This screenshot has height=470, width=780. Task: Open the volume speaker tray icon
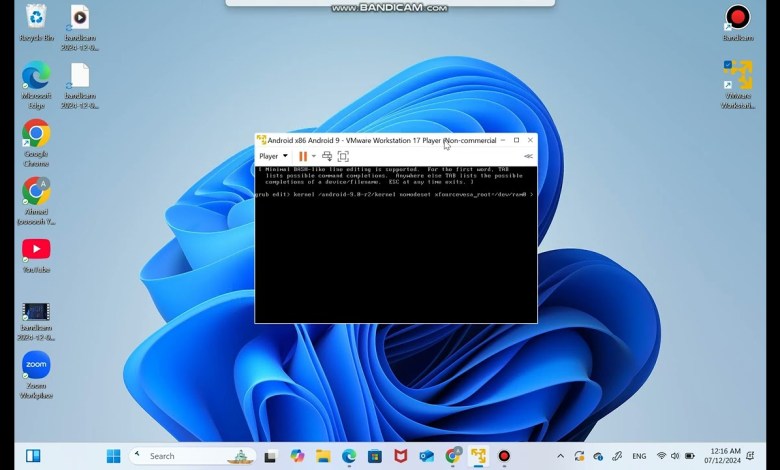675,456
